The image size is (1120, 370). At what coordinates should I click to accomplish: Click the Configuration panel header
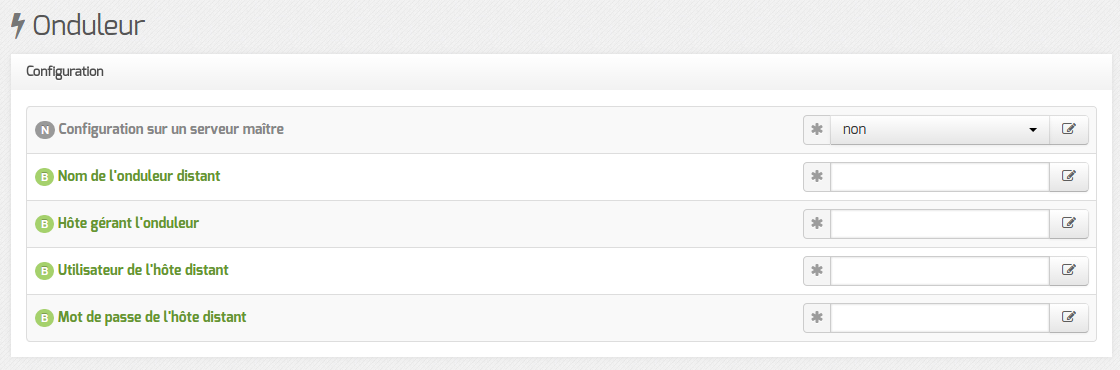coord(561,71)
